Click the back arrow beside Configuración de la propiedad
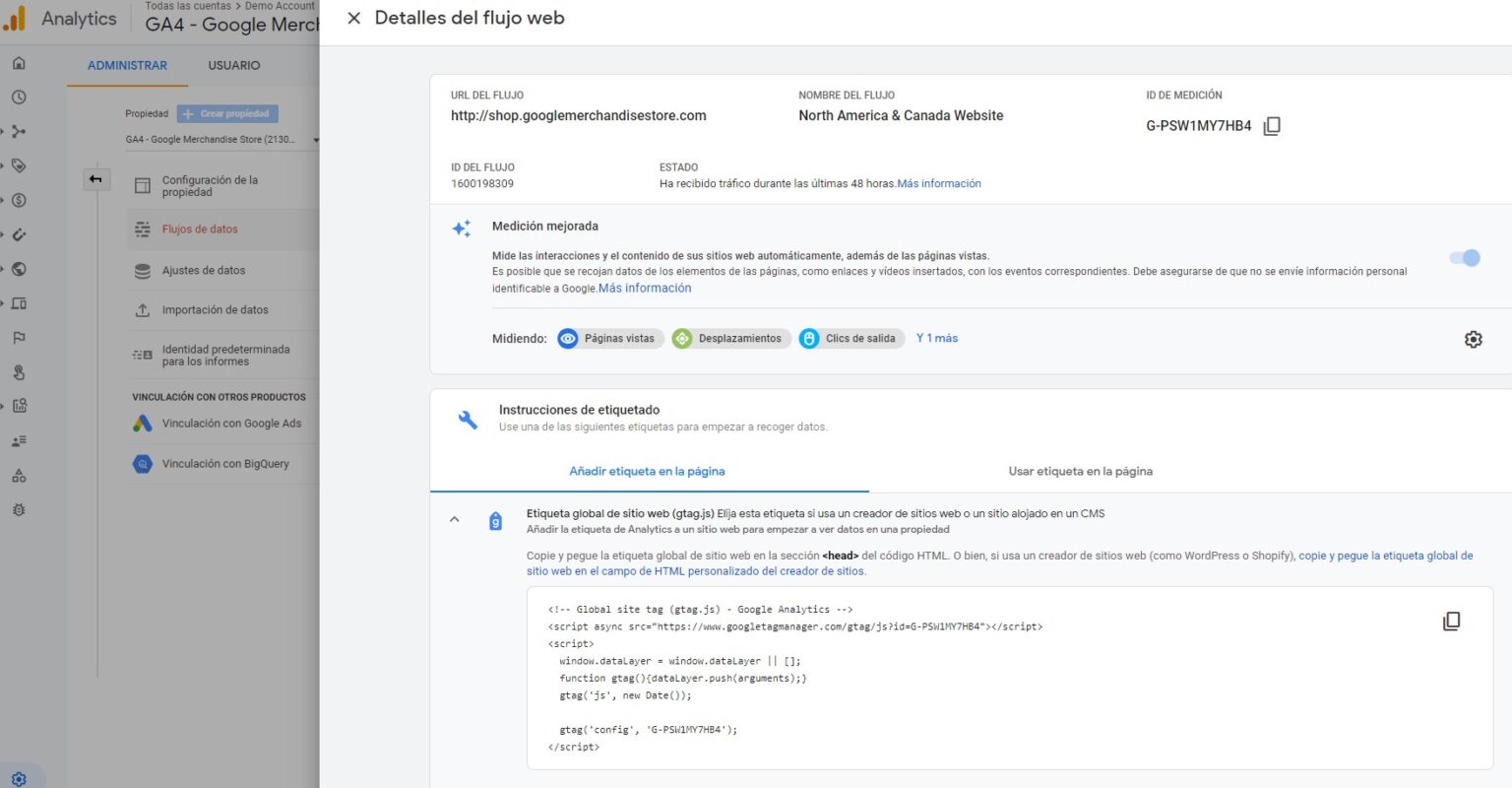The image size is (1512, 788). coord(97,179)
